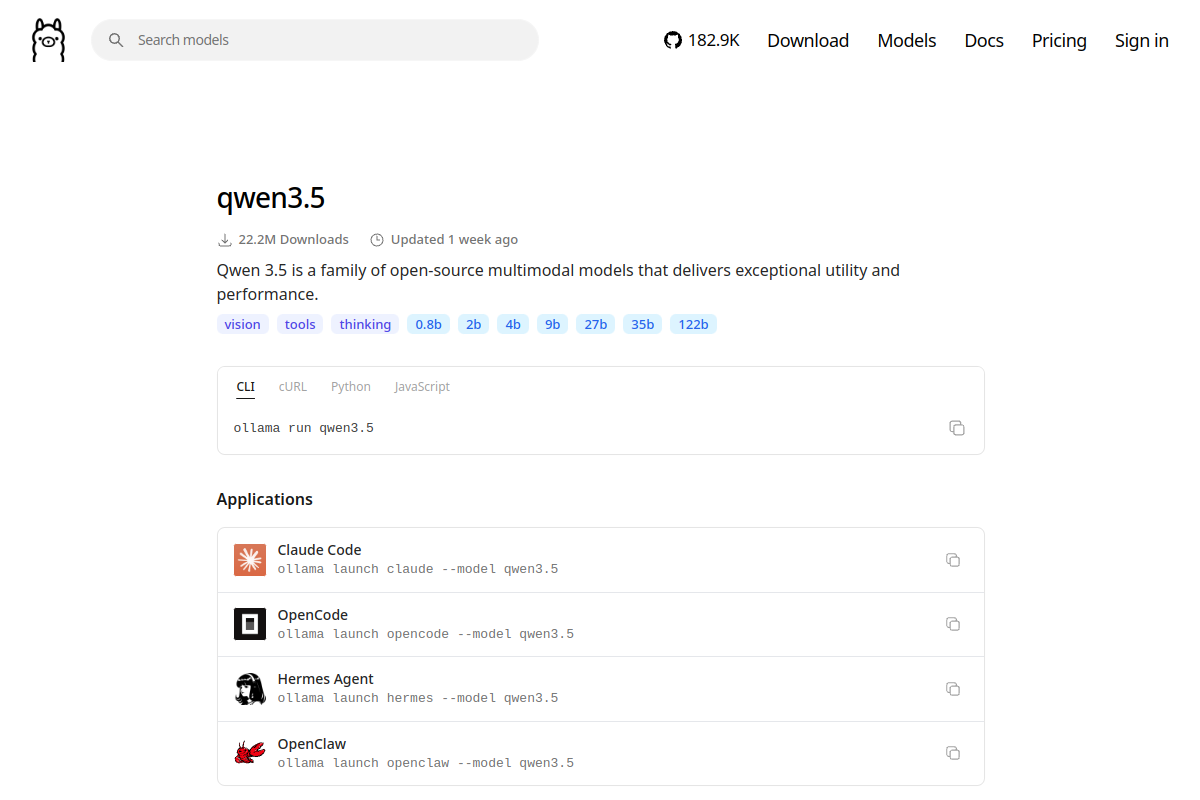Focus the Search models field
The height and width of the screenshot is (800, 1200).
pyautogui.click(x=315, y=40)
